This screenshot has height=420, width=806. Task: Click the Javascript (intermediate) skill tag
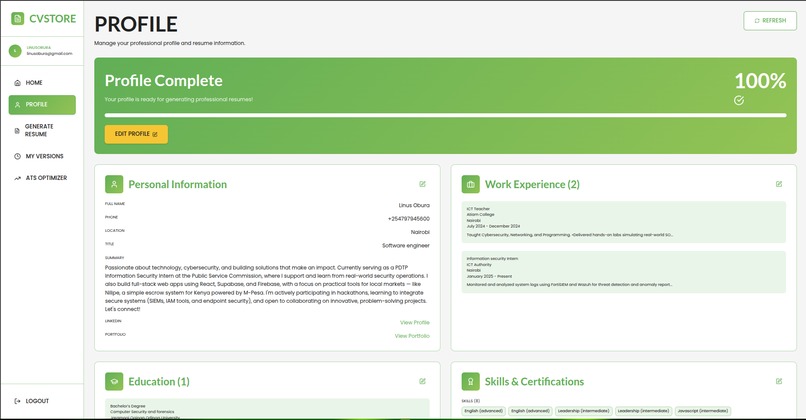703,411
